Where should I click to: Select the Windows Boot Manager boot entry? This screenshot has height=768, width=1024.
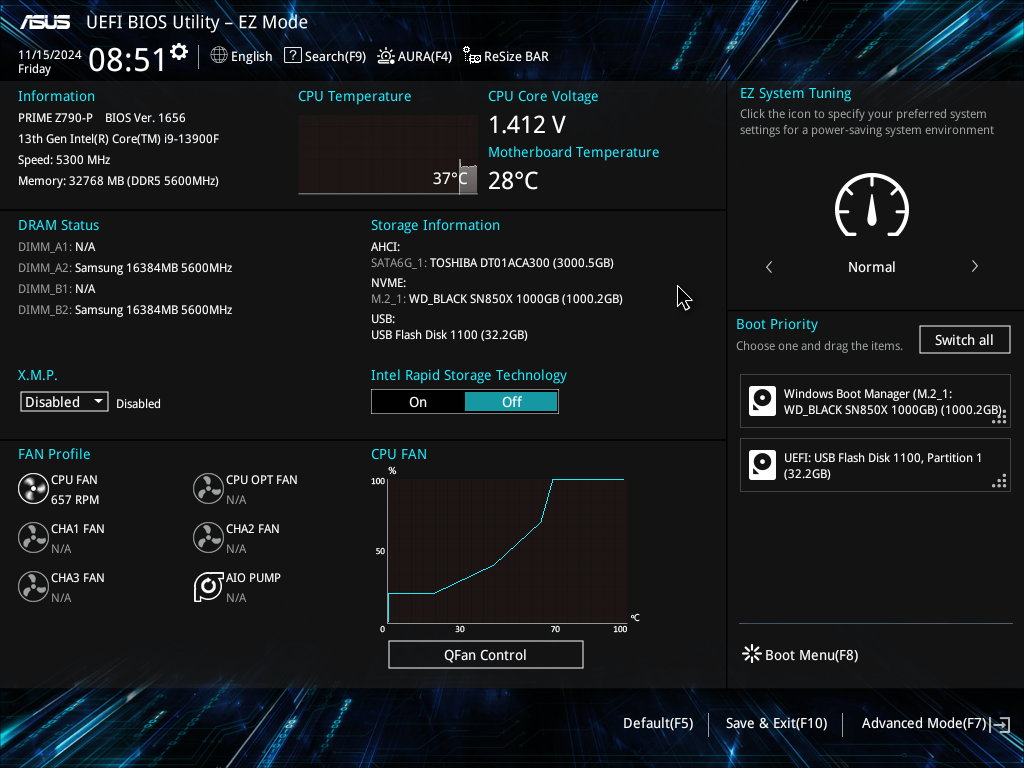point(875,401)
